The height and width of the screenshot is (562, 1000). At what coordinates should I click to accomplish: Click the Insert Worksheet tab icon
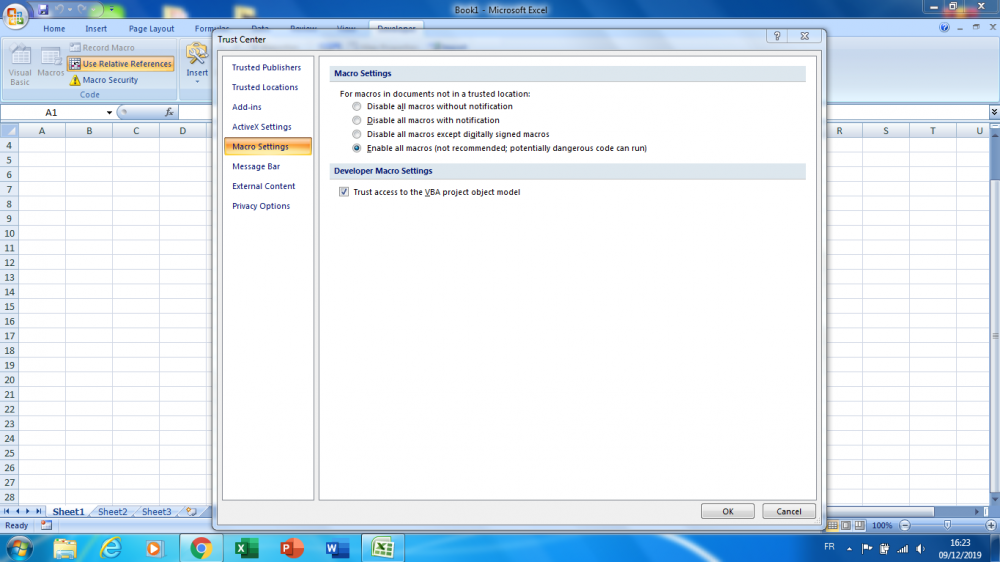191,512
